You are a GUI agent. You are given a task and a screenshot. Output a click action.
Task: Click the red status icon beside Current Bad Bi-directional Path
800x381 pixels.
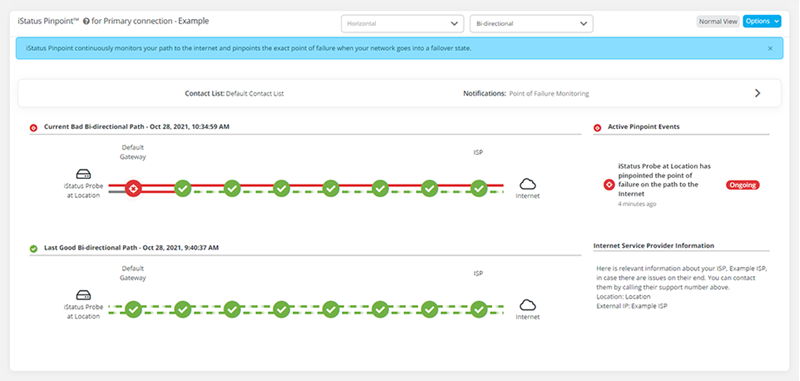[34, 128]
